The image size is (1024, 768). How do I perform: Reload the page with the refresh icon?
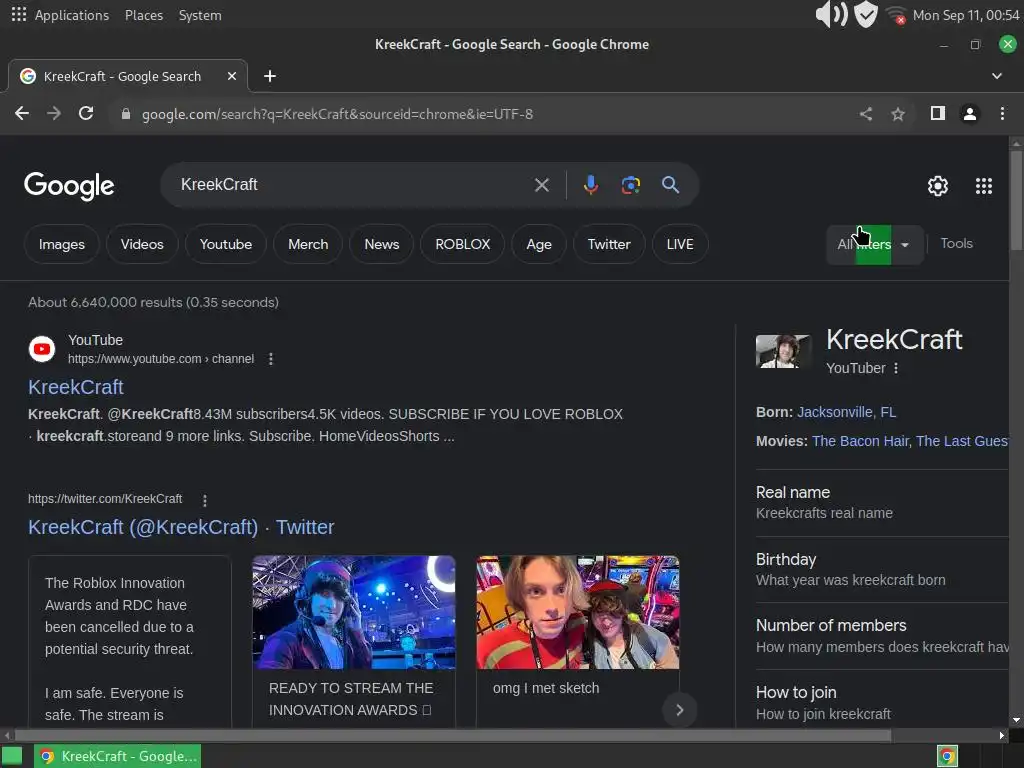(x=86, y=114)
